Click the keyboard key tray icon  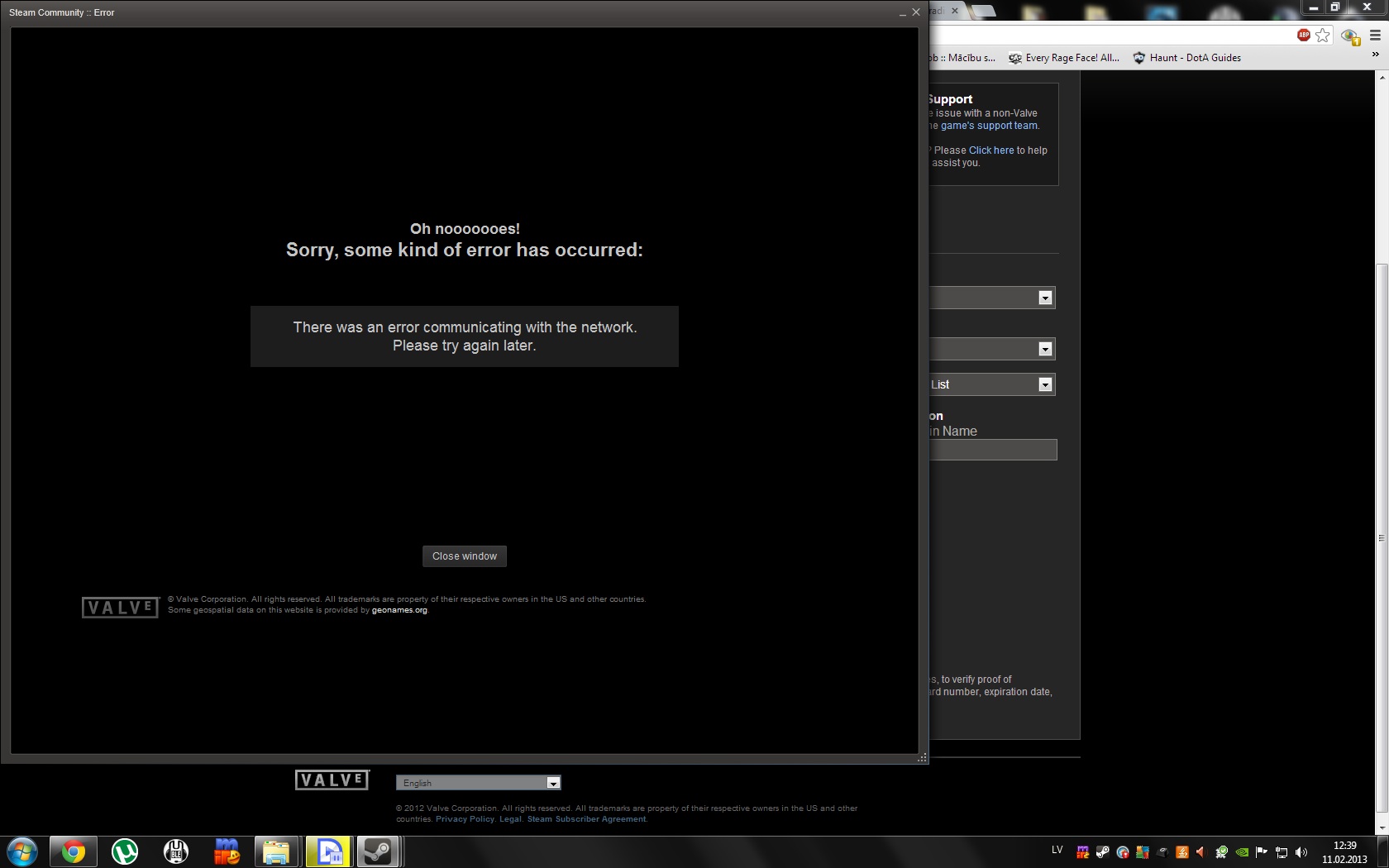[x=1162, y=852]
